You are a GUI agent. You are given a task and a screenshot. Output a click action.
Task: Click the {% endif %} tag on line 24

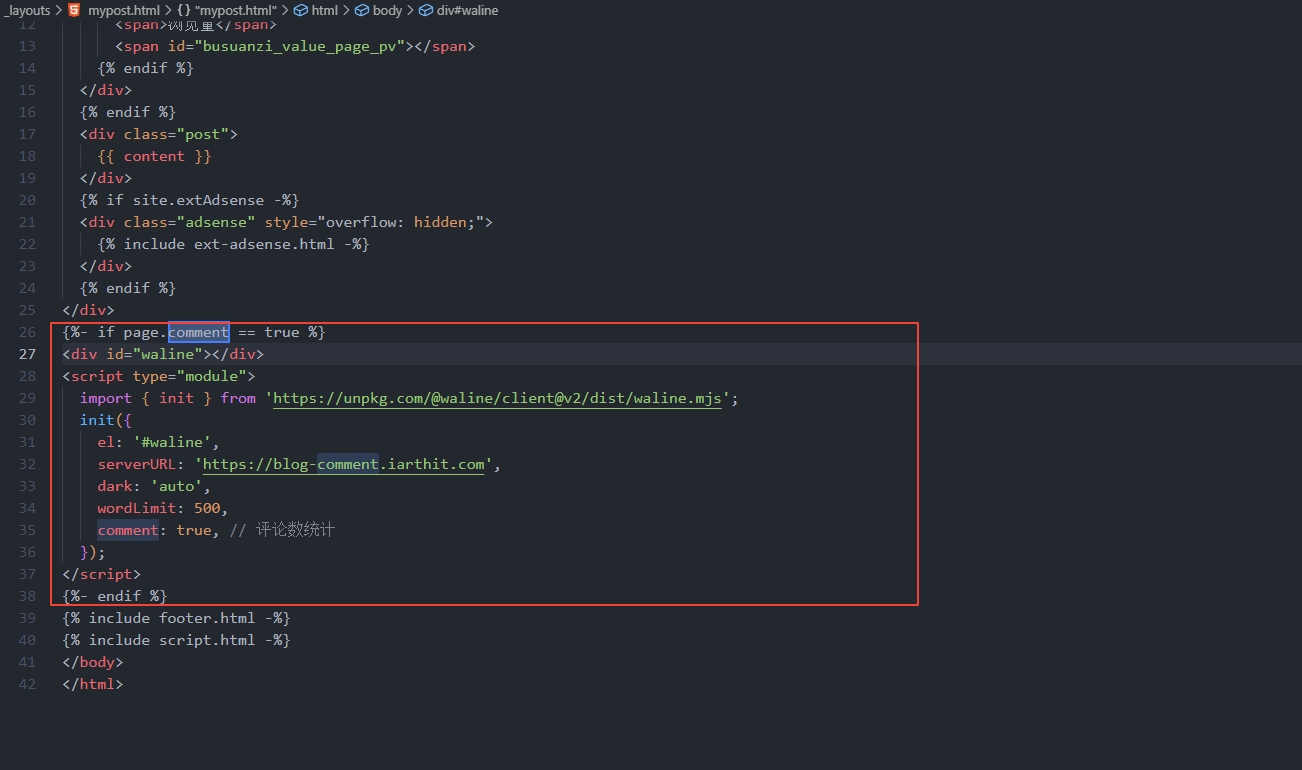[128, 288]
